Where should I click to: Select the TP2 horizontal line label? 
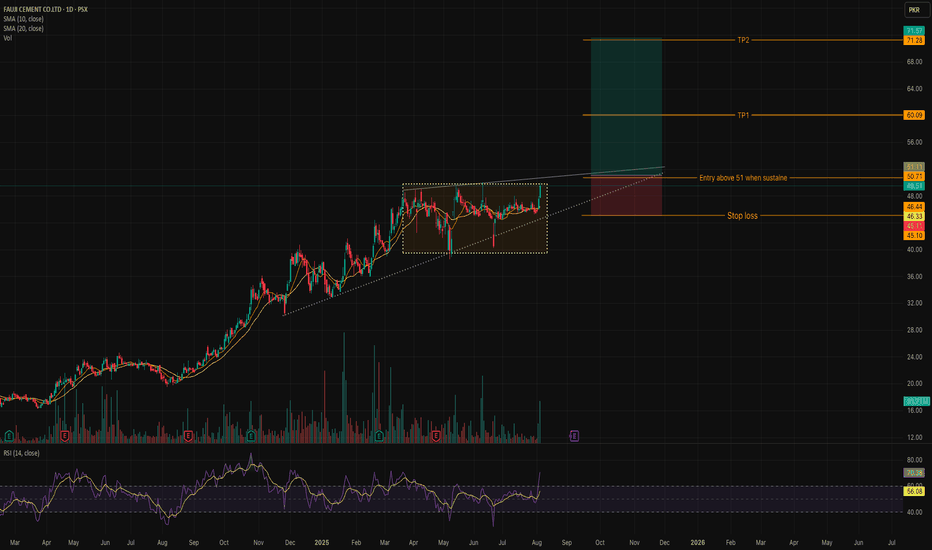(743, 40)
